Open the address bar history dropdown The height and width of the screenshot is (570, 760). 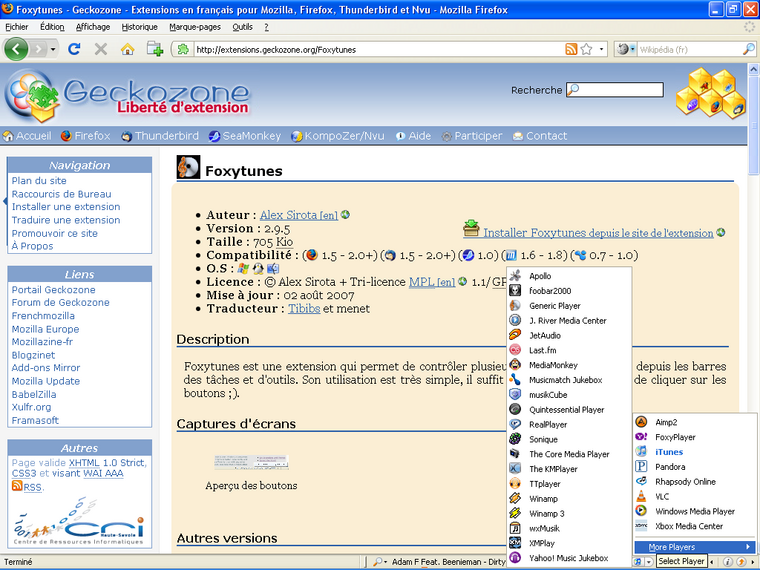[x=602, y=49]
